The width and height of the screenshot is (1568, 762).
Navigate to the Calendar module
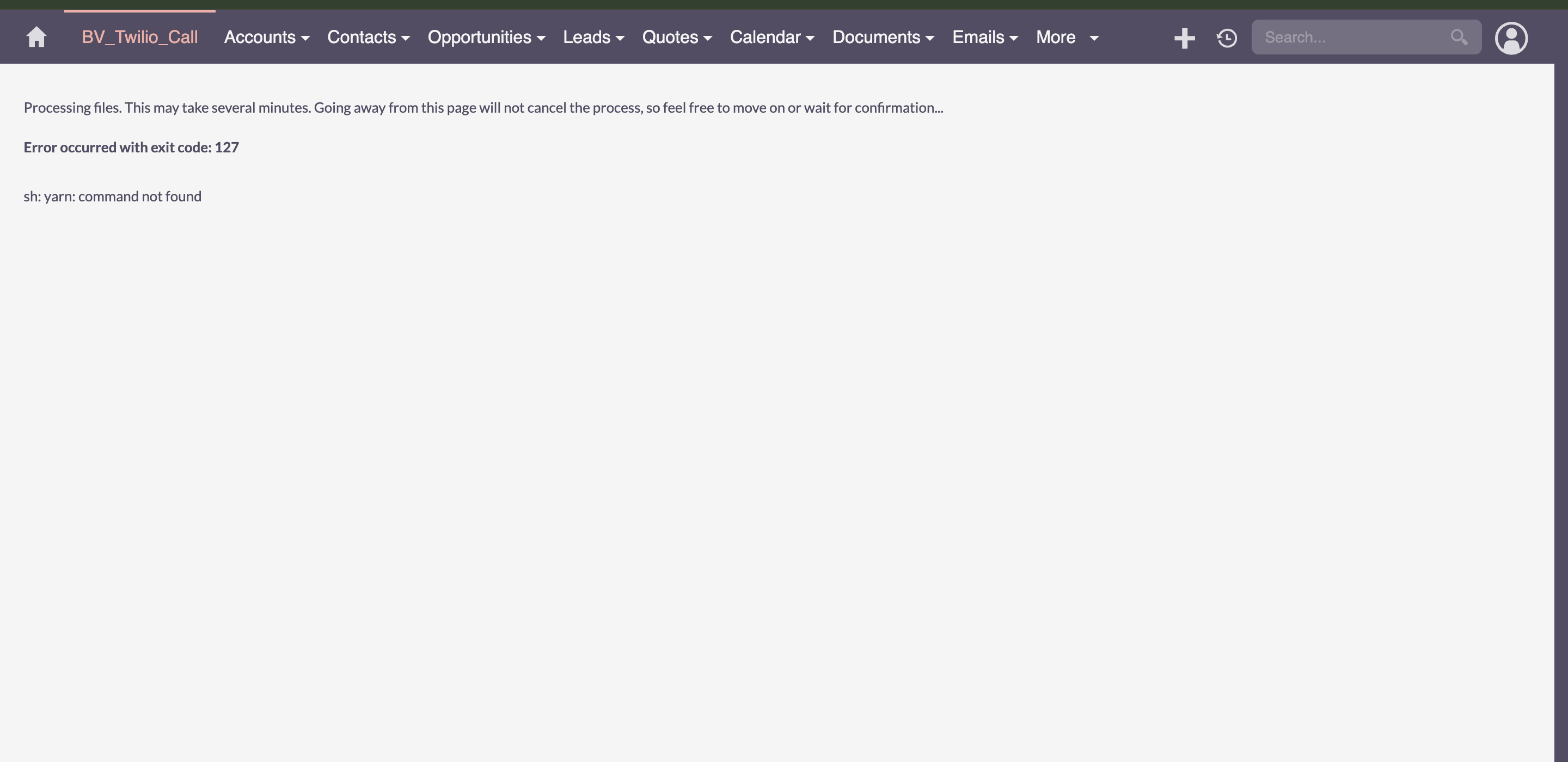point(765,37)
